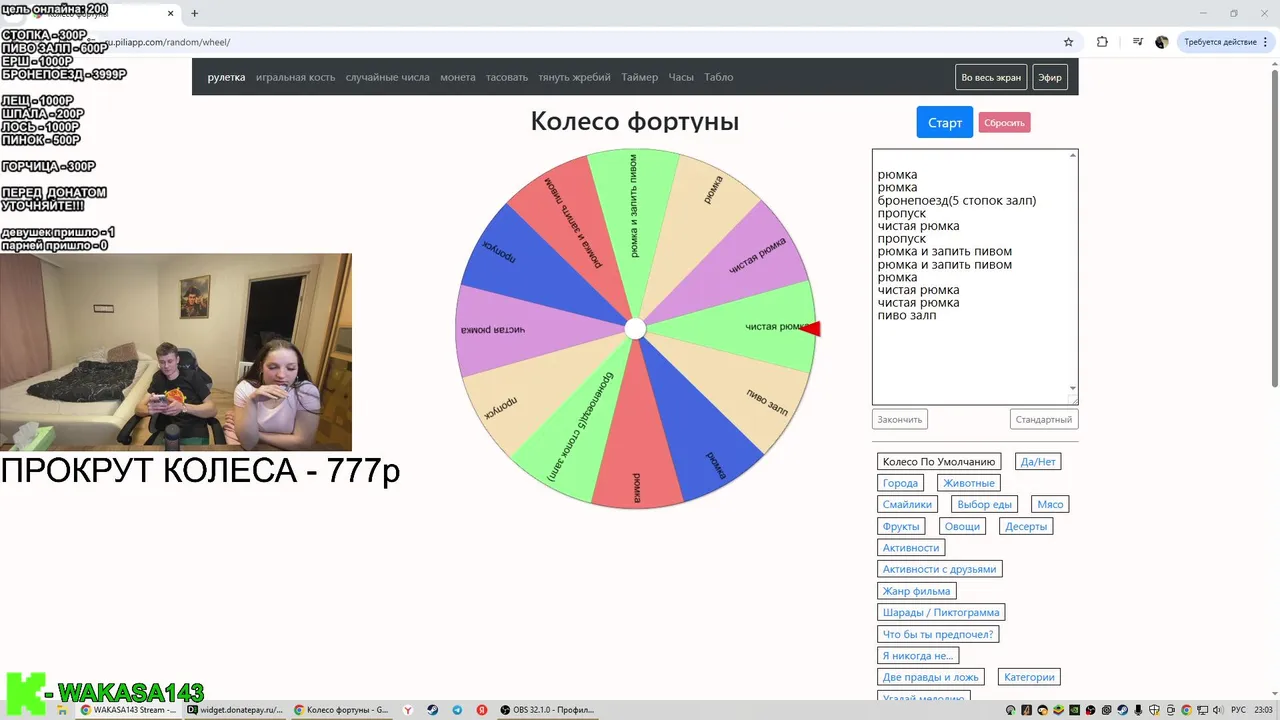The width and height of the screenshot is (1280, 720).
Task: Click the NVIDIA tray icon
Action: (x=1075, y=710)
